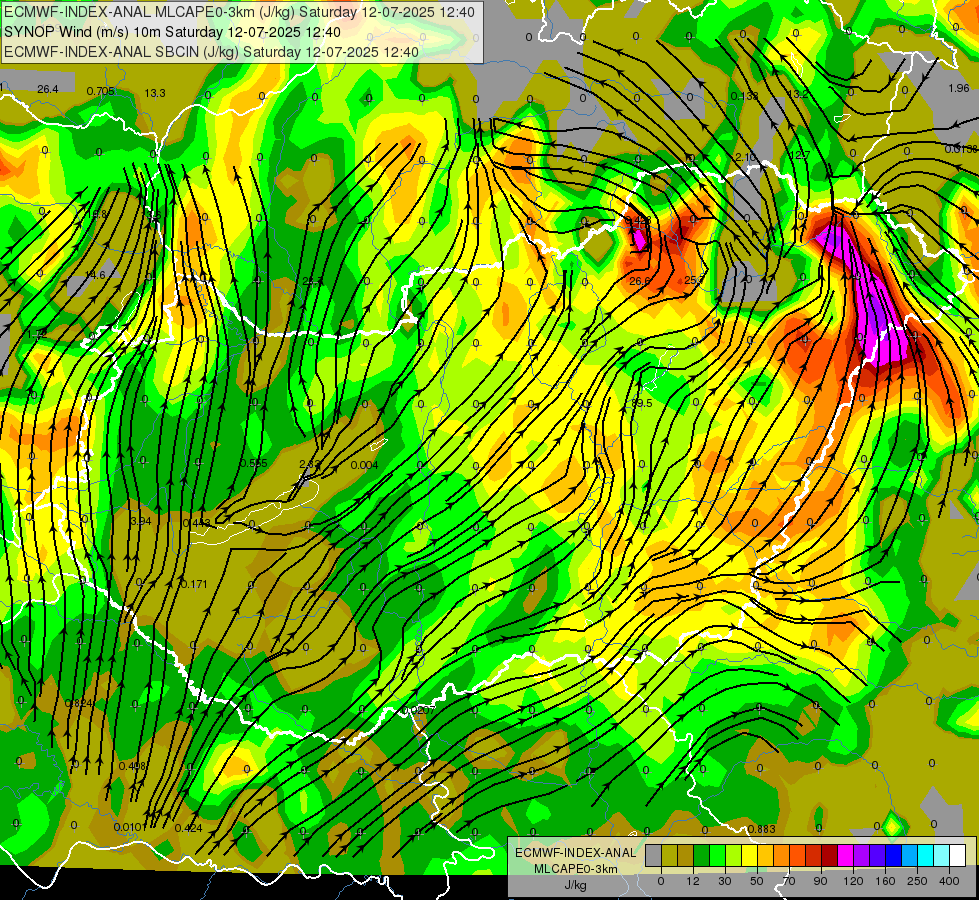
Task: Select the pure cyan legend swatch
Action: click(x=926, y=856)
